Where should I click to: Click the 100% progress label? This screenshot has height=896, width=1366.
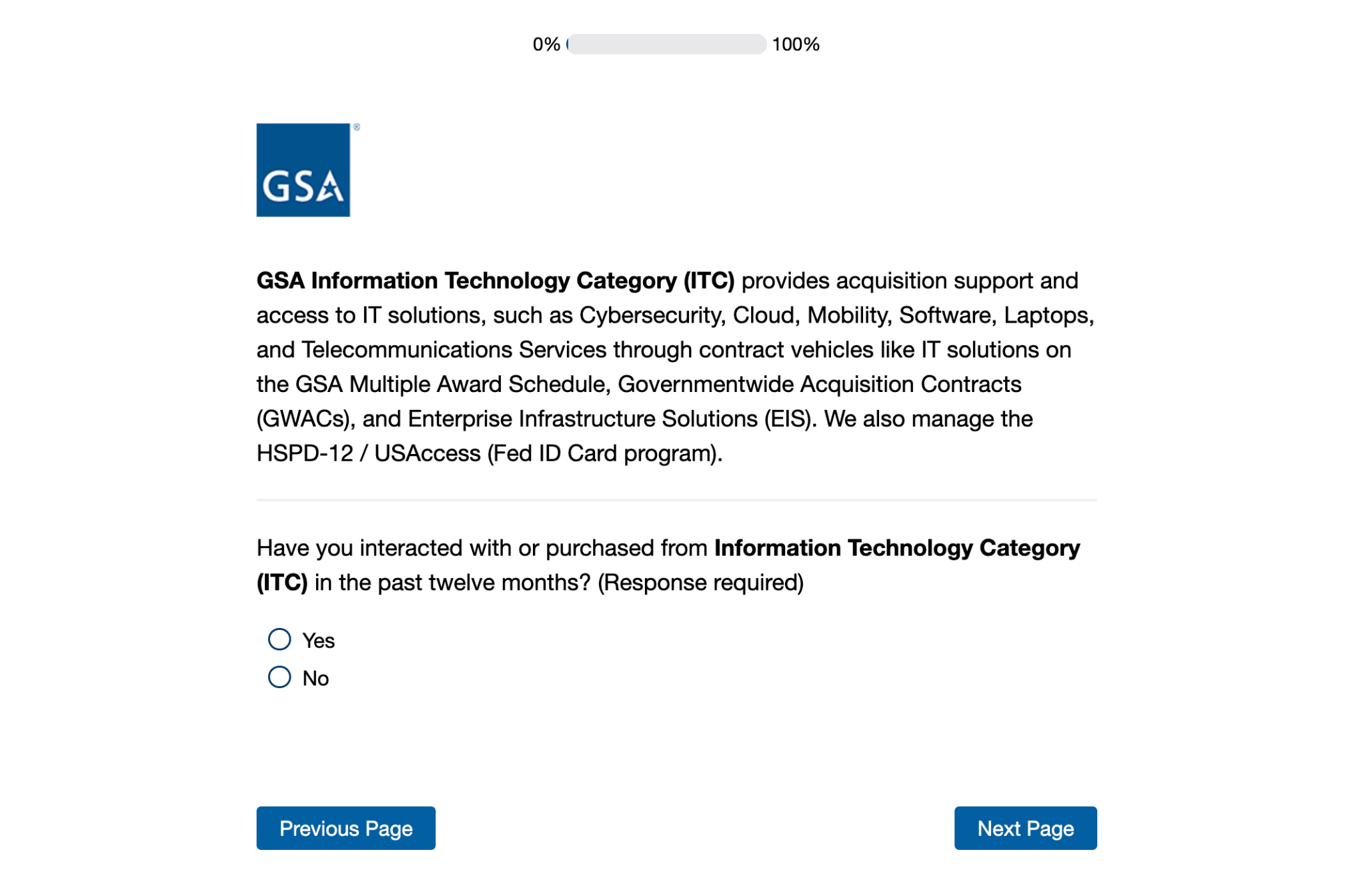click(x=795, y=45)
